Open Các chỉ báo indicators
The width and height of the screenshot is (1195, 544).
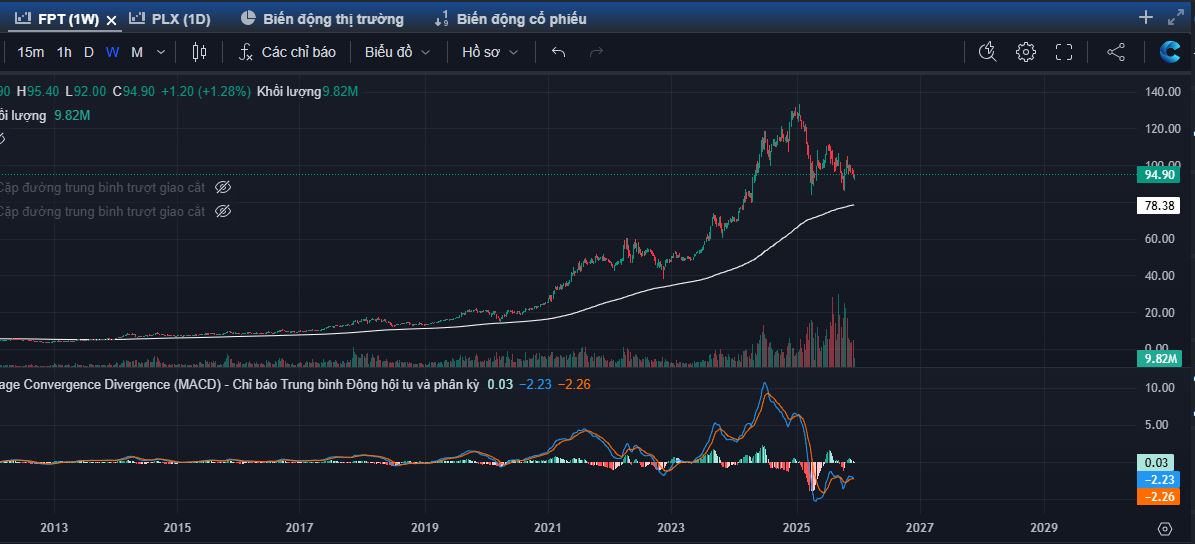click(287, 52)
